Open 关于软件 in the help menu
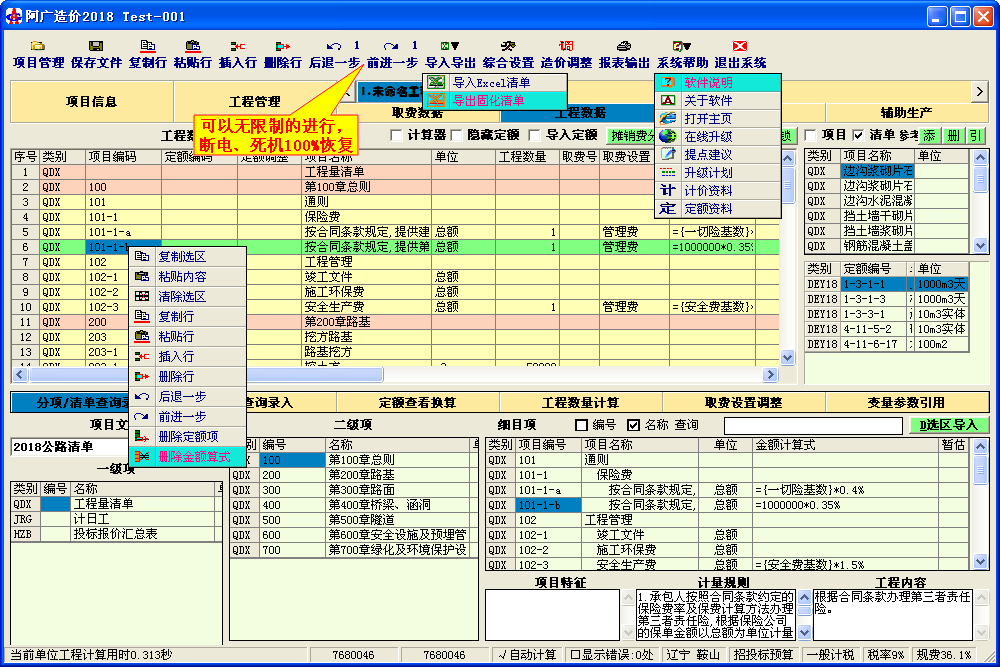Screen dimensions: 1000x667 (718, 100)
